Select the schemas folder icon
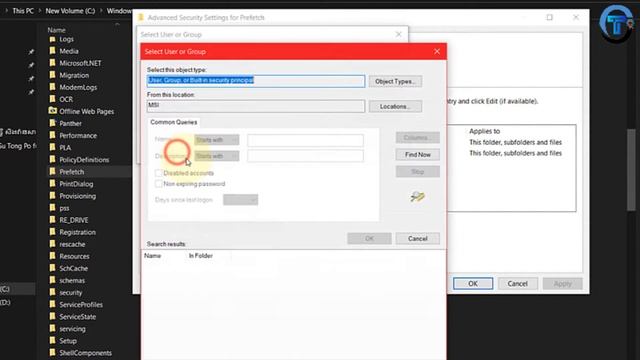640x360 pixels. coord(52,280)
